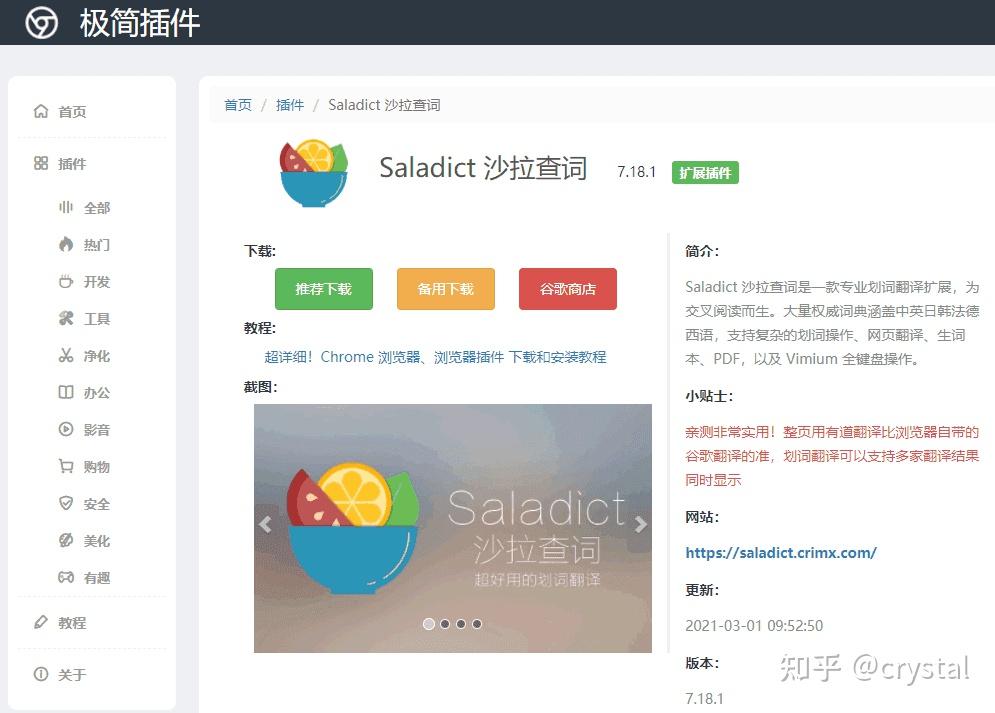This screenshot has height=713, width=995.
Task: Click the 极简插件 site logo icon
Action: coord(41,23)
